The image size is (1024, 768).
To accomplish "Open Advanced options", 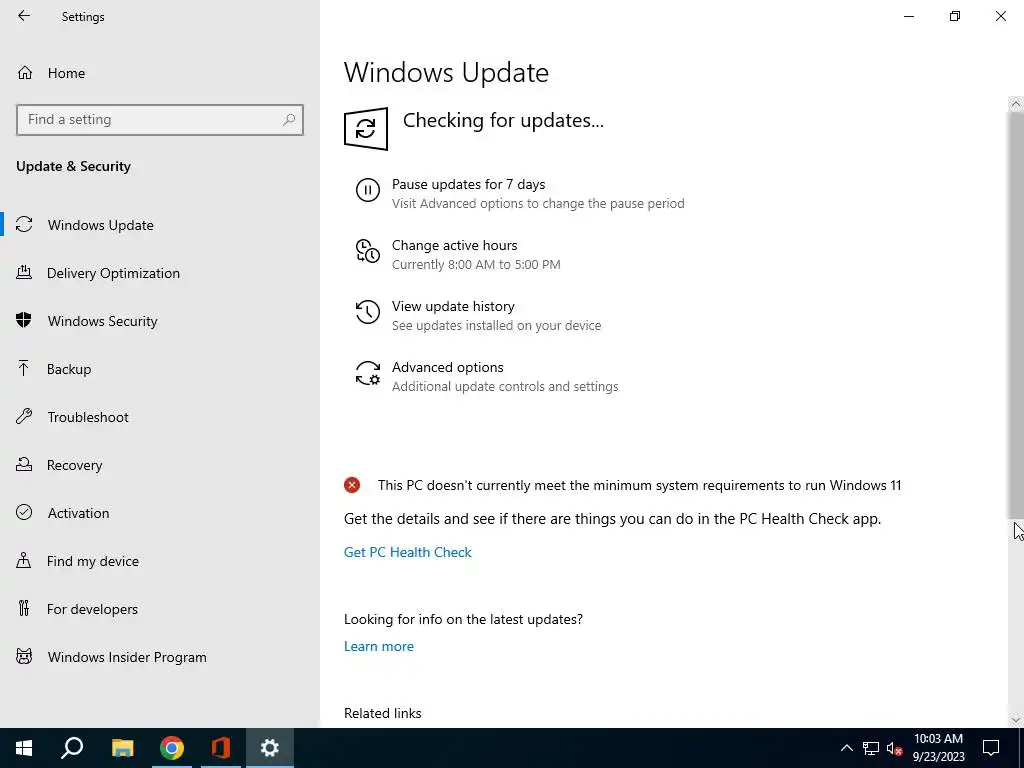I will [447, 367].
